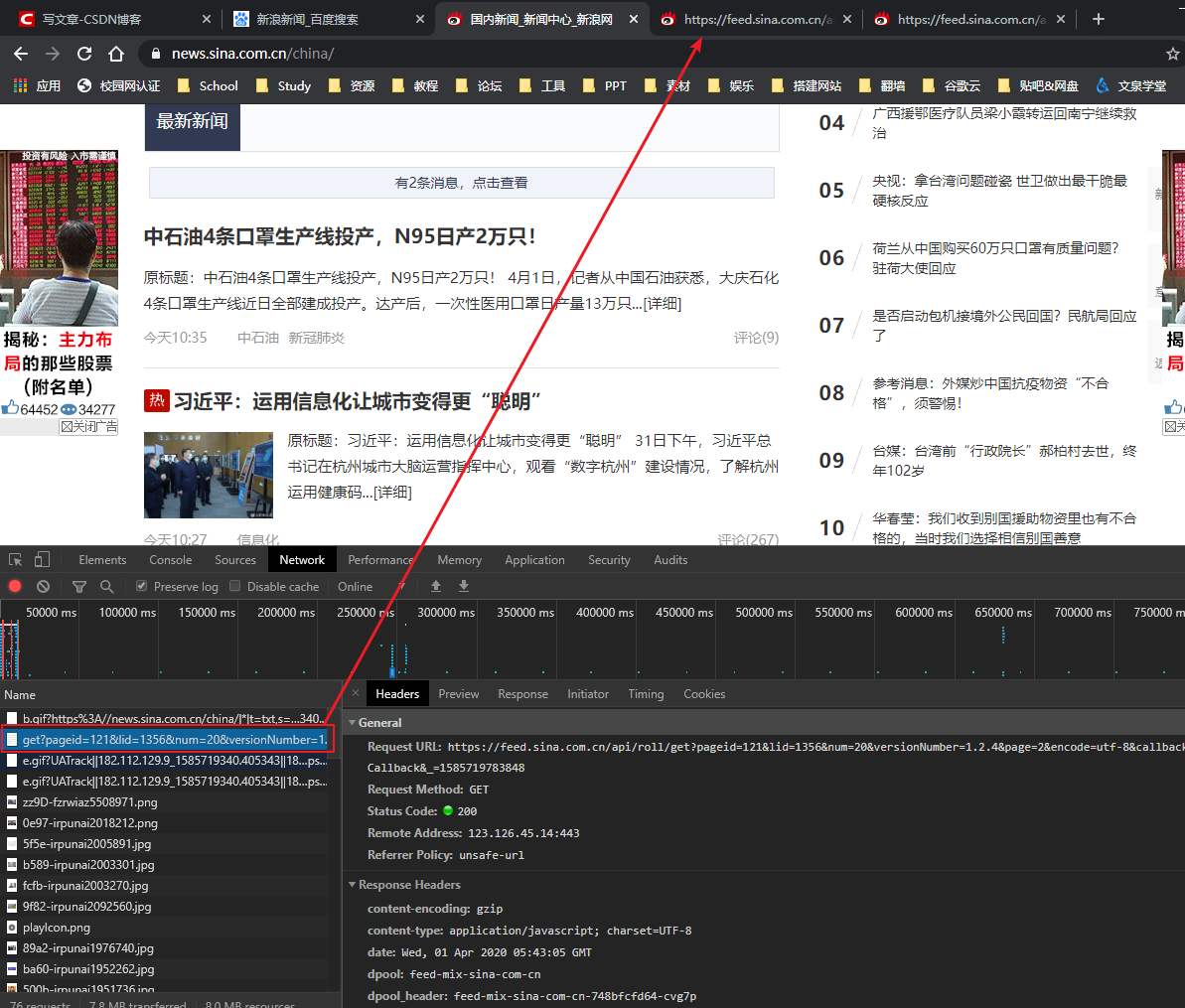Open the Study bookmark folder

click(x=283, y=85)
